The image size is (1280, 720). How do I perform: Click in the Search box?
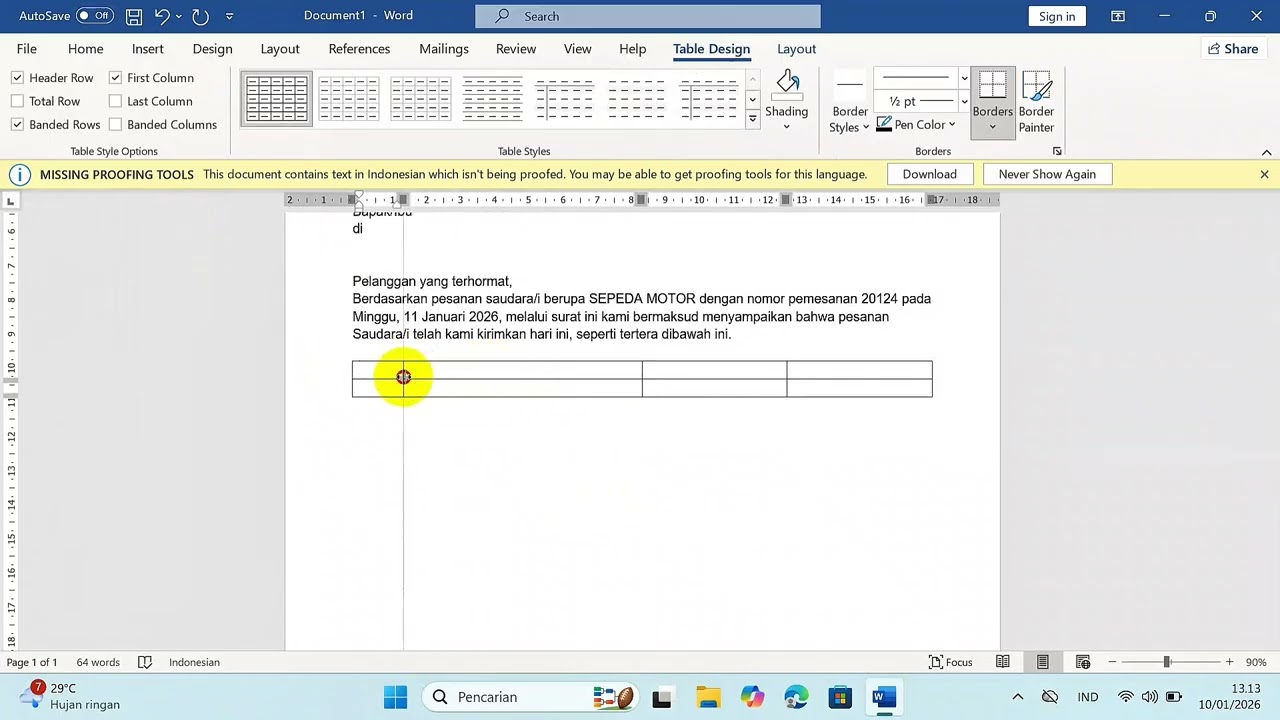pyautogui.click(x=648, y=16)
